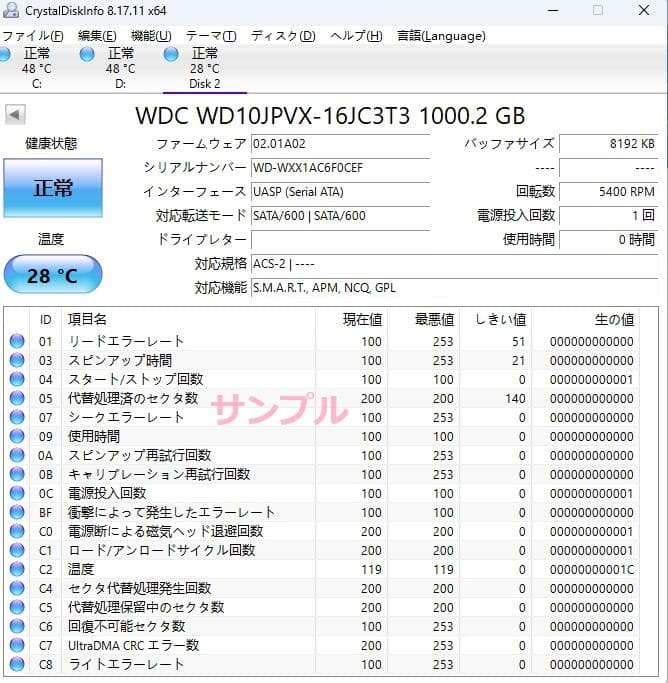Open the ファイル(F) menu
This screenshot has width=668, height=683.
coord(33,36)
